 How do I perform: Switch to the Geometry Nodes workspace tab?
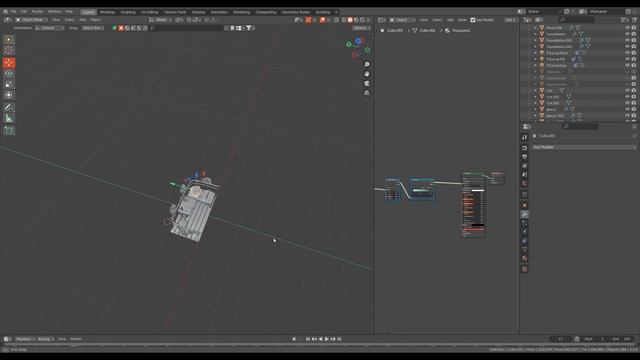(296, 12)
